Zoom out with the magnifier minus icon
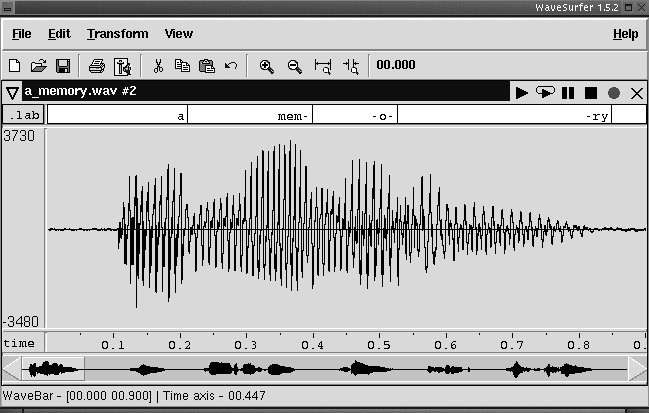The height and width of the screenshot is (413, 649). [x=294, y=66]
